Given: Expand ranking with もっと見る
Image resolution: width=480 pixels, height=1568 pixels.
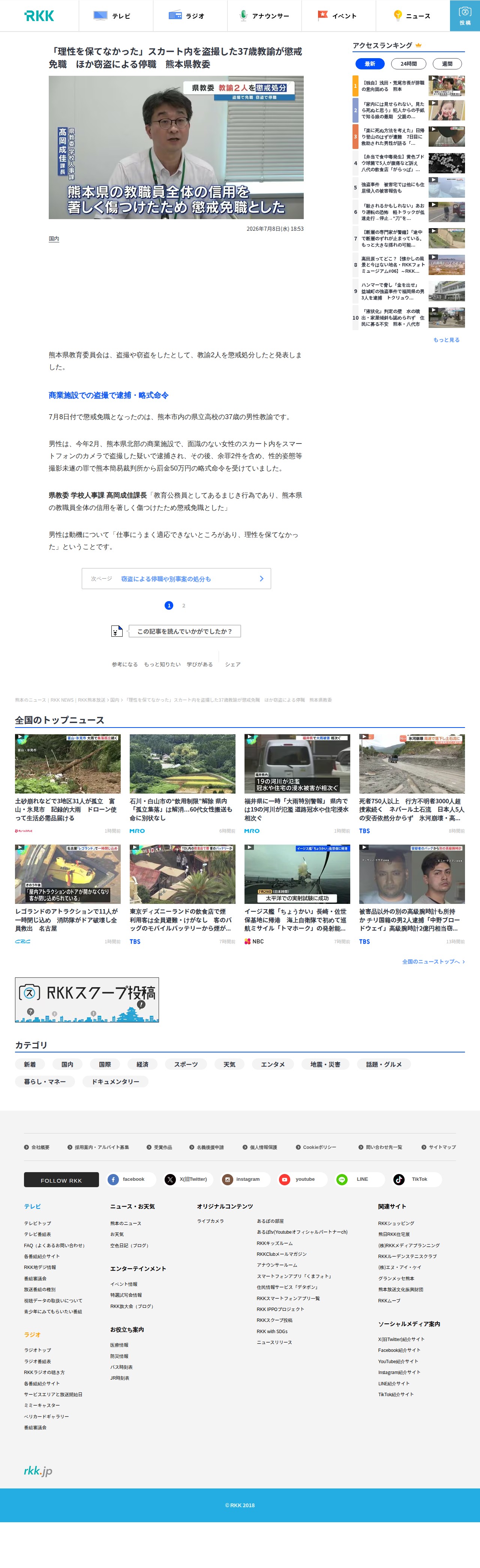Looking at the screenshot, I should (x=447, y=340).
